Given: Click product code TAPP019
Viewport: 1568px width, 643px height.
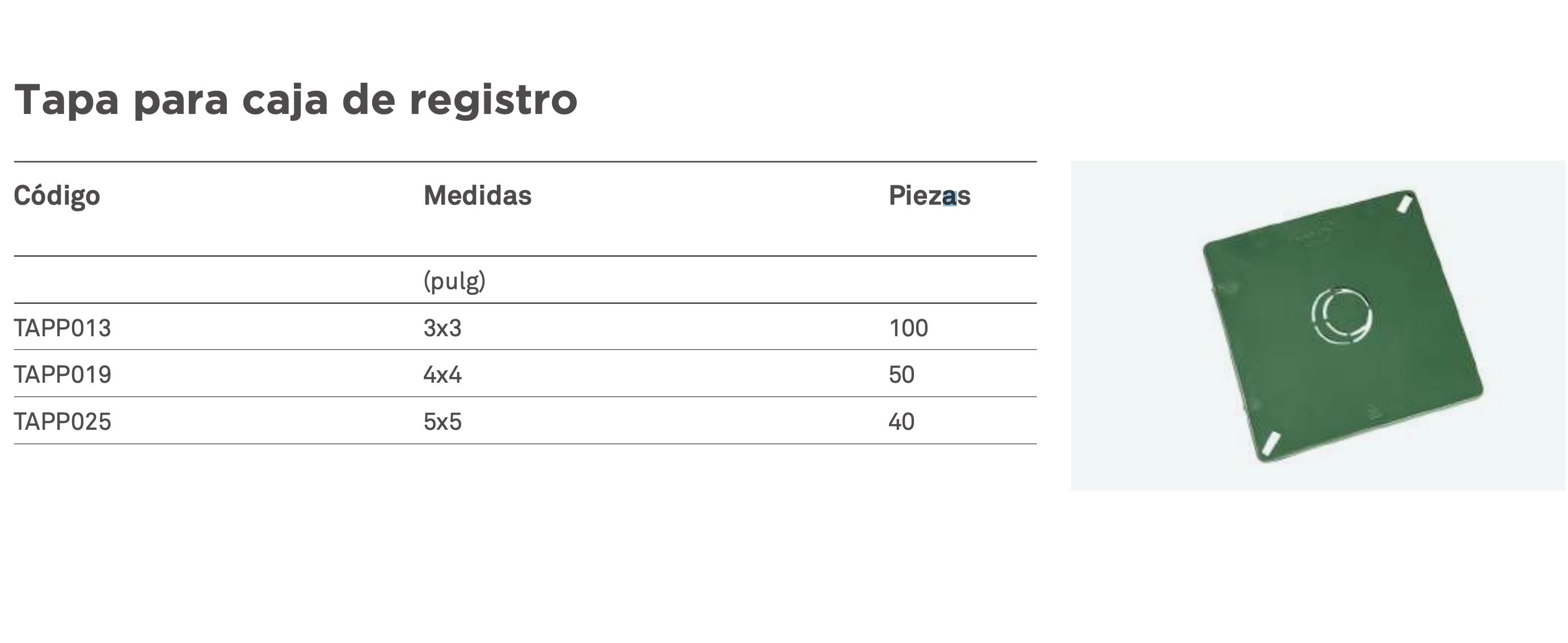Looking at the screenshot, I should point(63,374).
